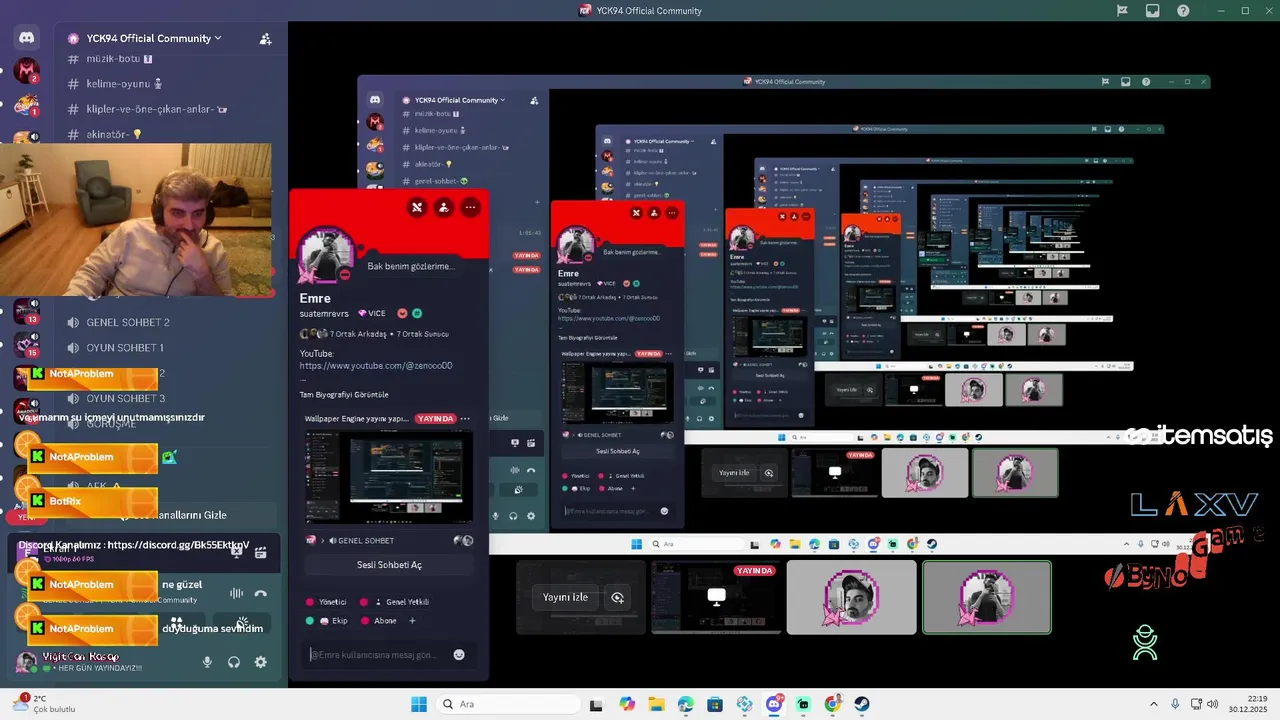Pop out the stream with the icon beside the bottom-row Yayını İzle
The image size is (1280, 720).
617,597
